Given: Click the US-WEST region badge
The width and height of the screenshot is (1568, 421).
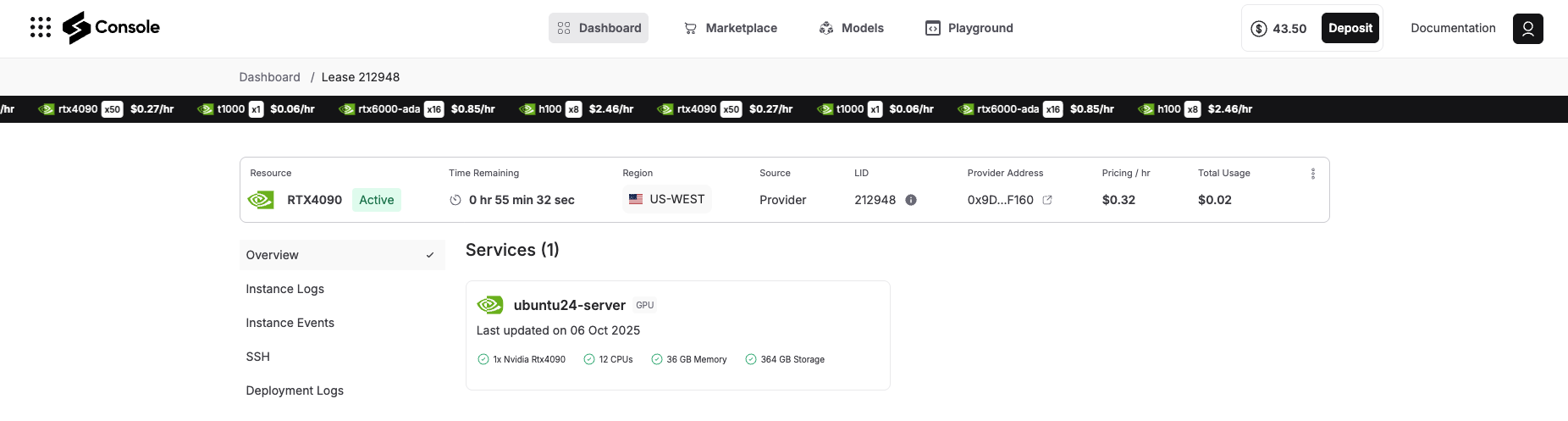Looking at the screenshot, I should pos(667,199).
